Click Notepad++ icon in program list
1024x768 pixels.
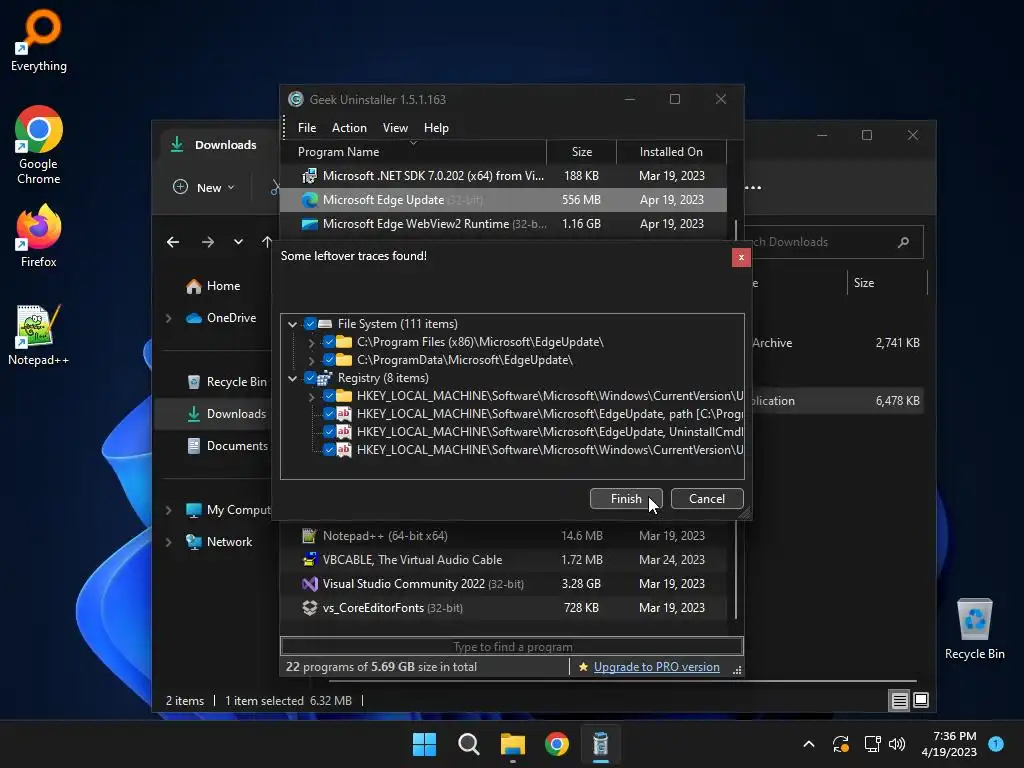tap(310, 536)
